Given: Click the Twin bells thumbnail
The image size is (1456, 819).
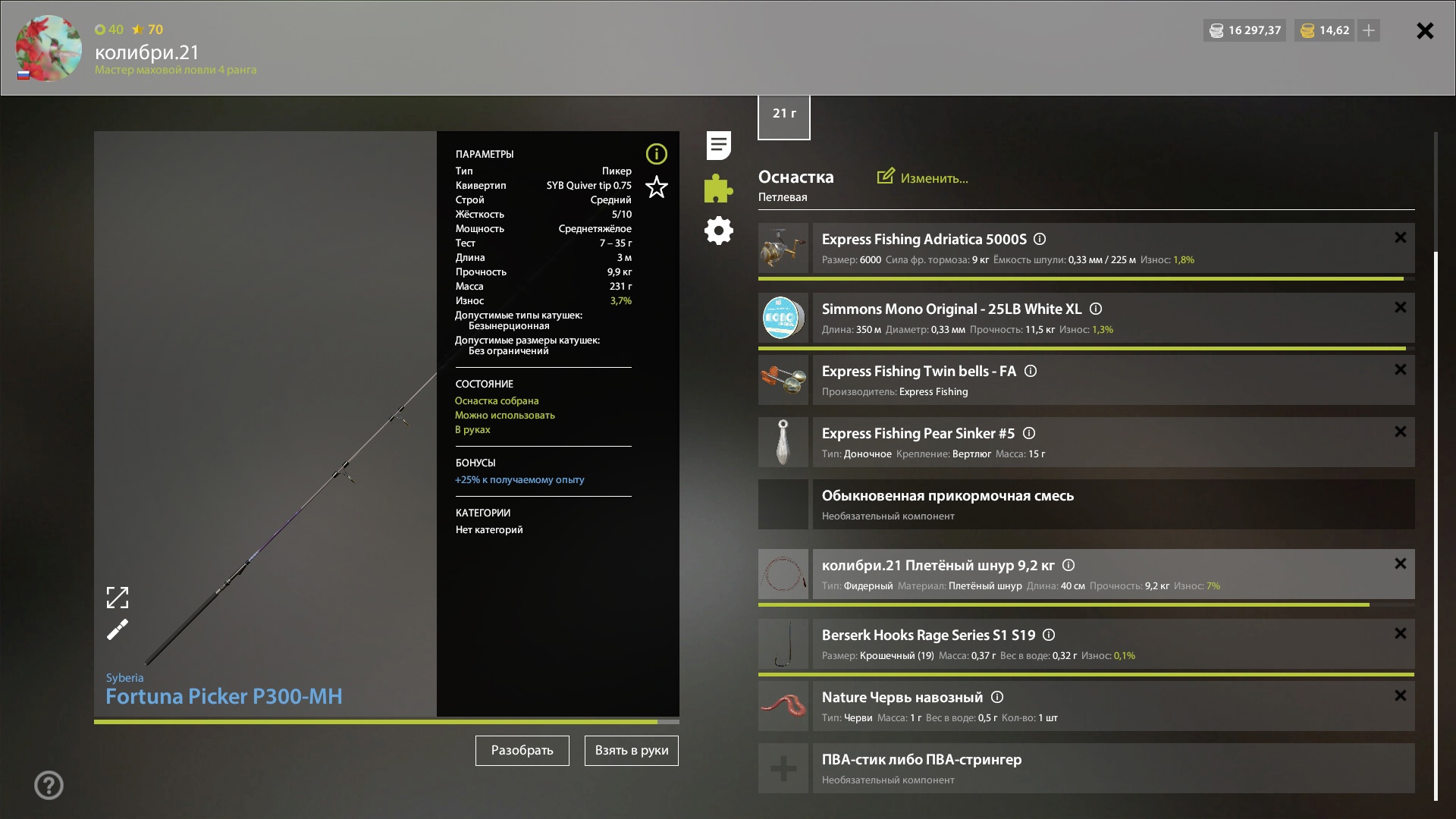Looking at the screenshot, I should coord(783,380).
